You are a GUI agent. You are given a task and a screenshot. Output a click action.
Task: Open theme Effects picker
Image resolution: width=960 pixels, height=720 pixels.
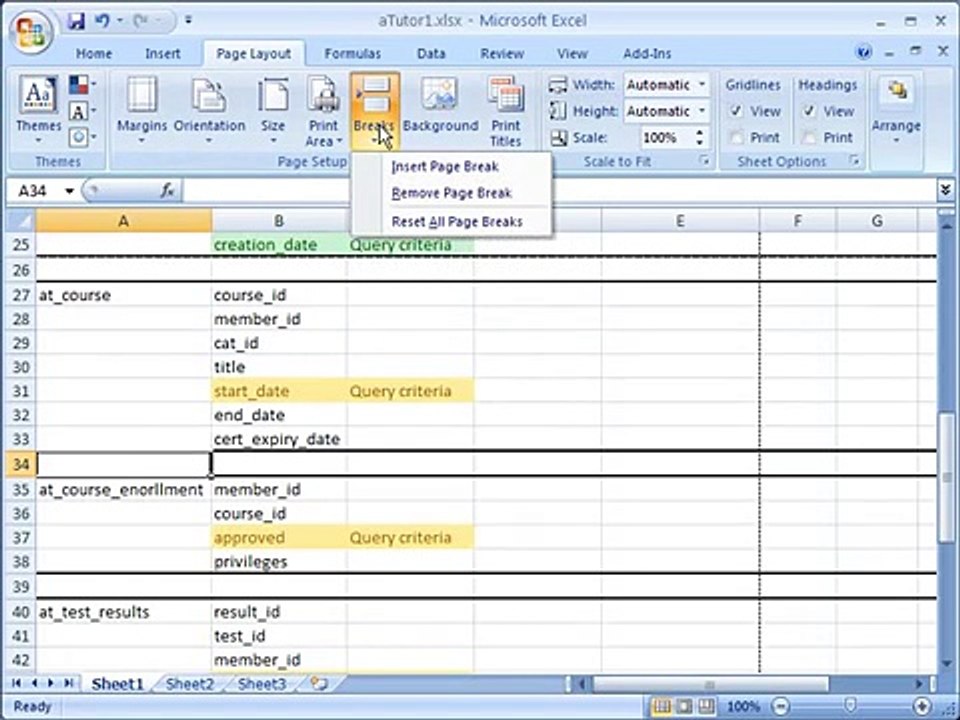click(82, 137)
